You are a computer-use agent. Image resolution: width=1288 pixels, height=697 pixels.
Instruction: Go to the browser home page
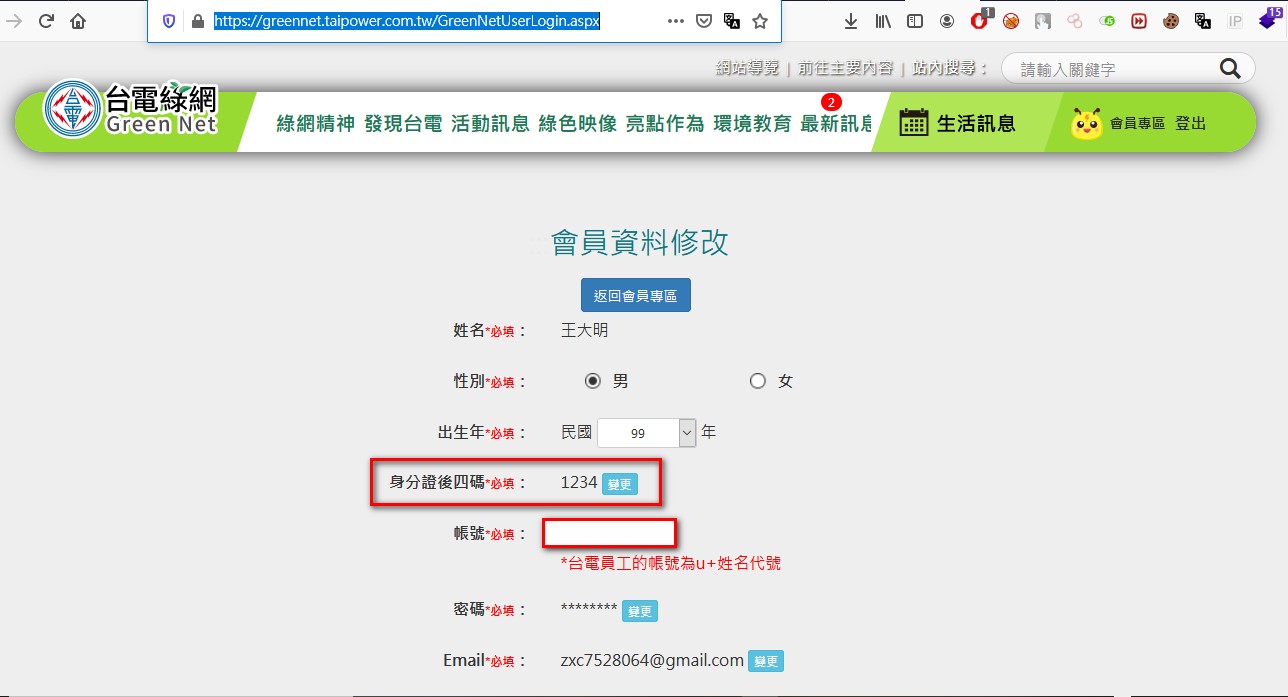click(78, 21)
